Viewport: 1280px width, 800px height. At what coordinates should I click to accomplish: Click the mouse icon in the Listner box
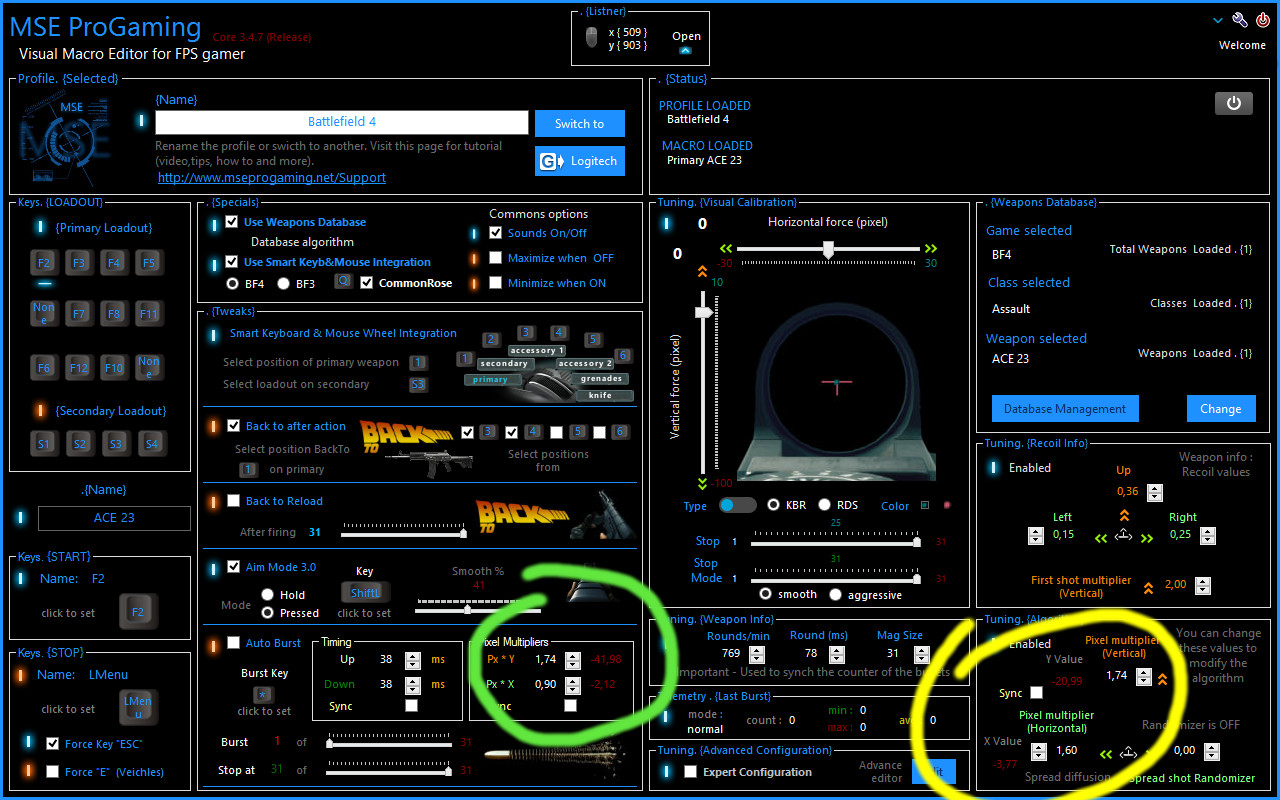click(x=592, y=38)
